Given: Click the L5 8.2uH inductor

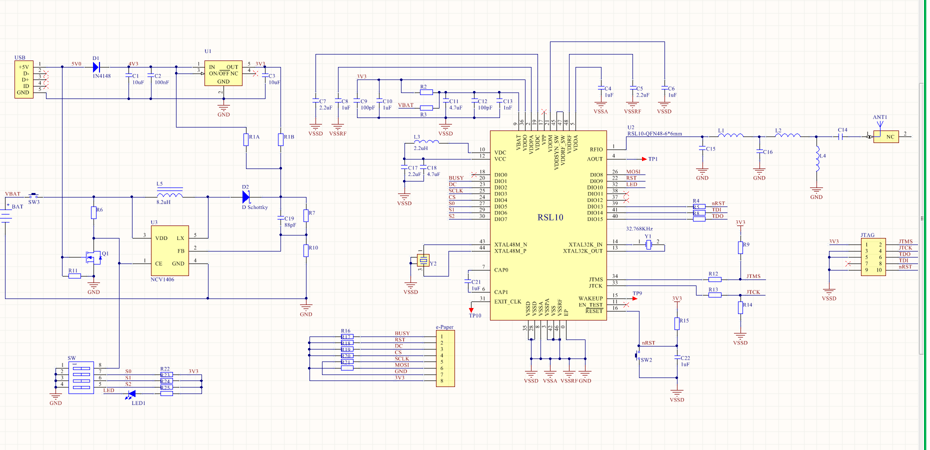Looking at the screenshot, I should click(169, 194).
